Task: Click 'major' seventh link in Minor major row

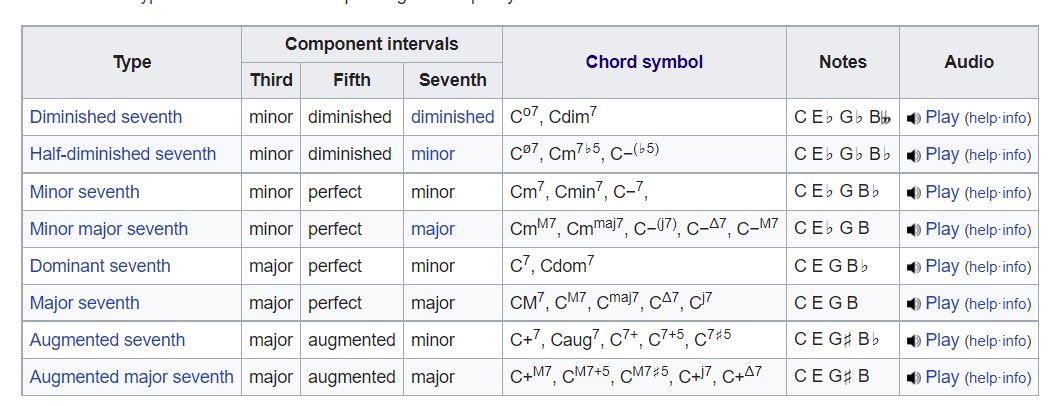Action: (x=433, y=229)
